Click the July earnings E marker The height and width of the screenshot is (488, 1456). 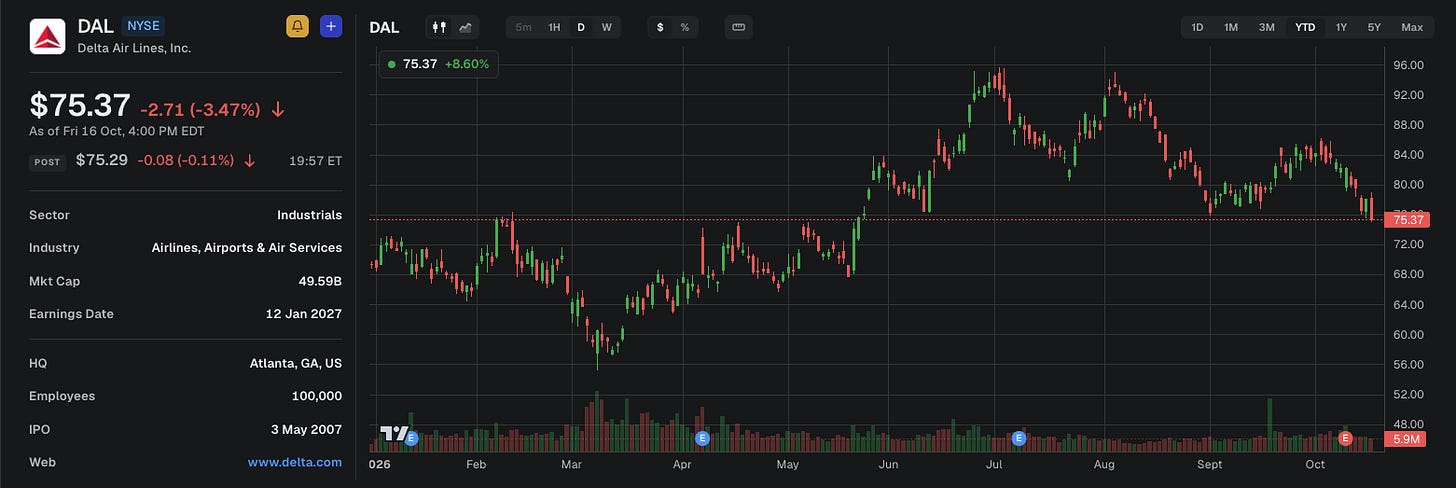click(1019, 438)
